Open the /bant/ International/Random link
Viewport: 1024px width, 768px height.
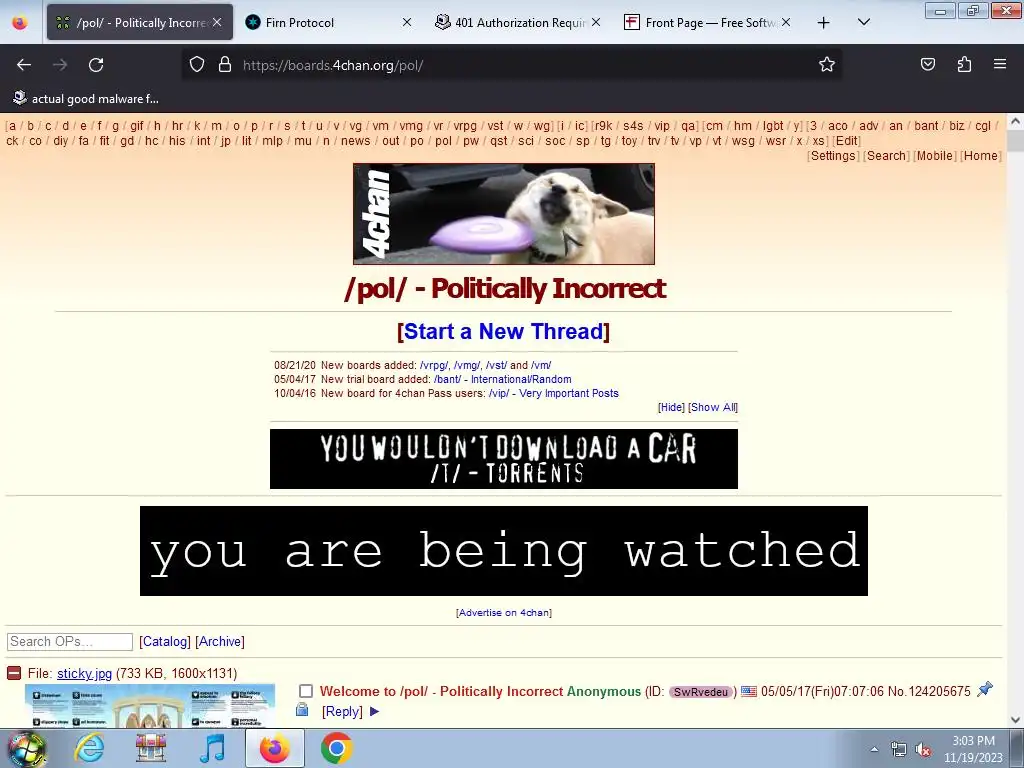pos(502,379)
